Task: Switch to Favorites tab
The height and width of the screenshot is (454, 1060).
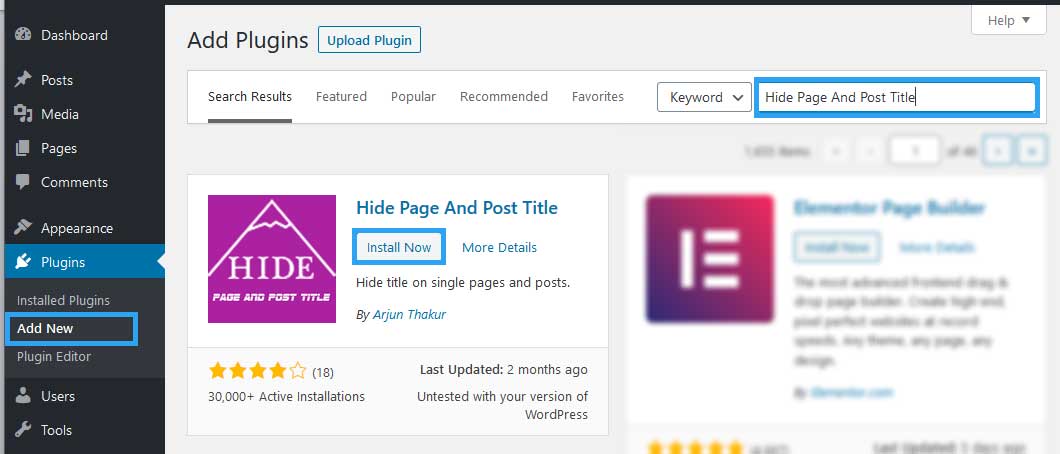Action: 598,97
